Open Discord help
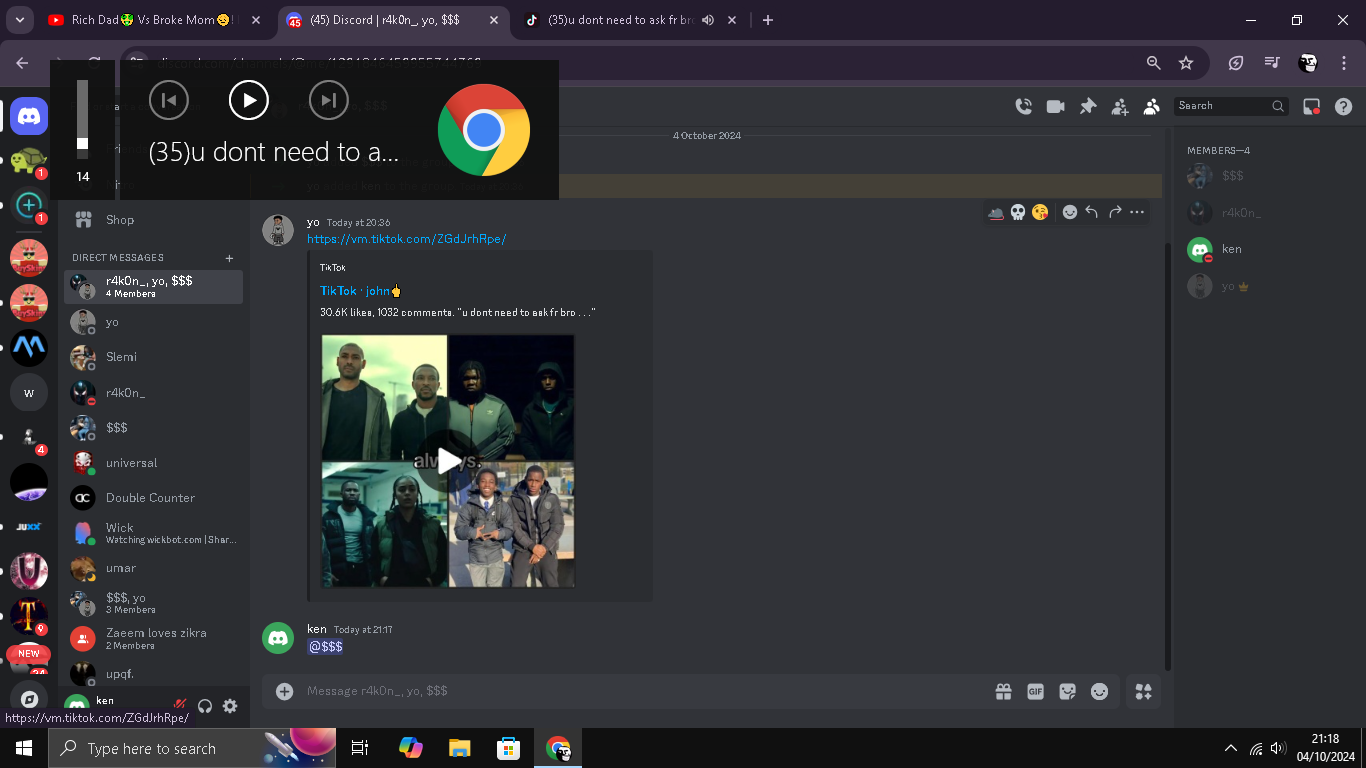The width and height of the screenshot is (1366, 768). click(1344, 106)
